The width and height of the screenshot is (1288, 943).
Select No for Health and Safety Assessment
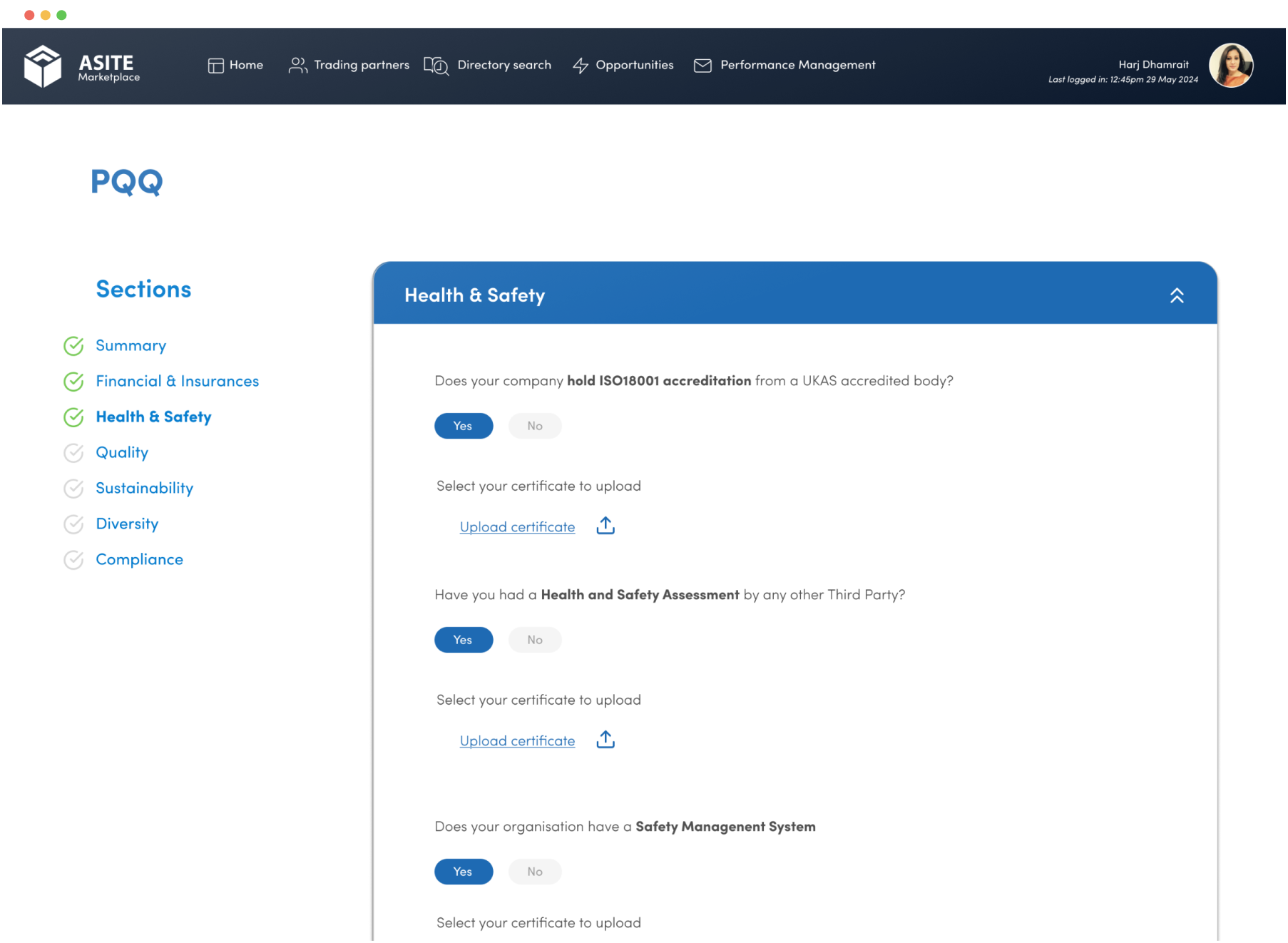pyautogui.click(x=535, y=640)
